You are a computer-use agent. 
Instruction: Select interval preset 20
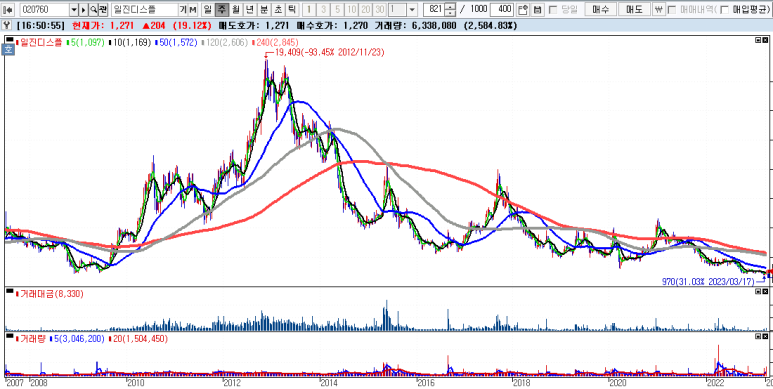click(366, 9)
